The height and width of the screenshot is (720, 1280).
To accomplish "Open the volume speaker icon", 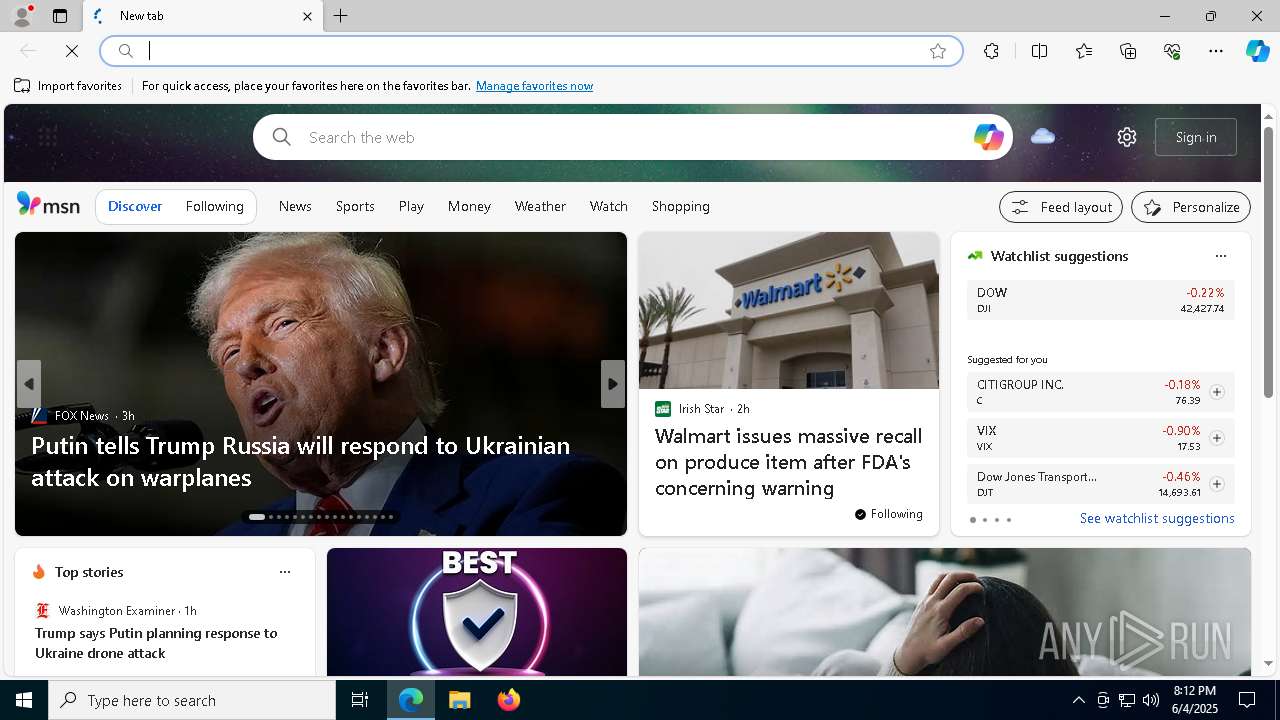I will tap(1151, 700).
